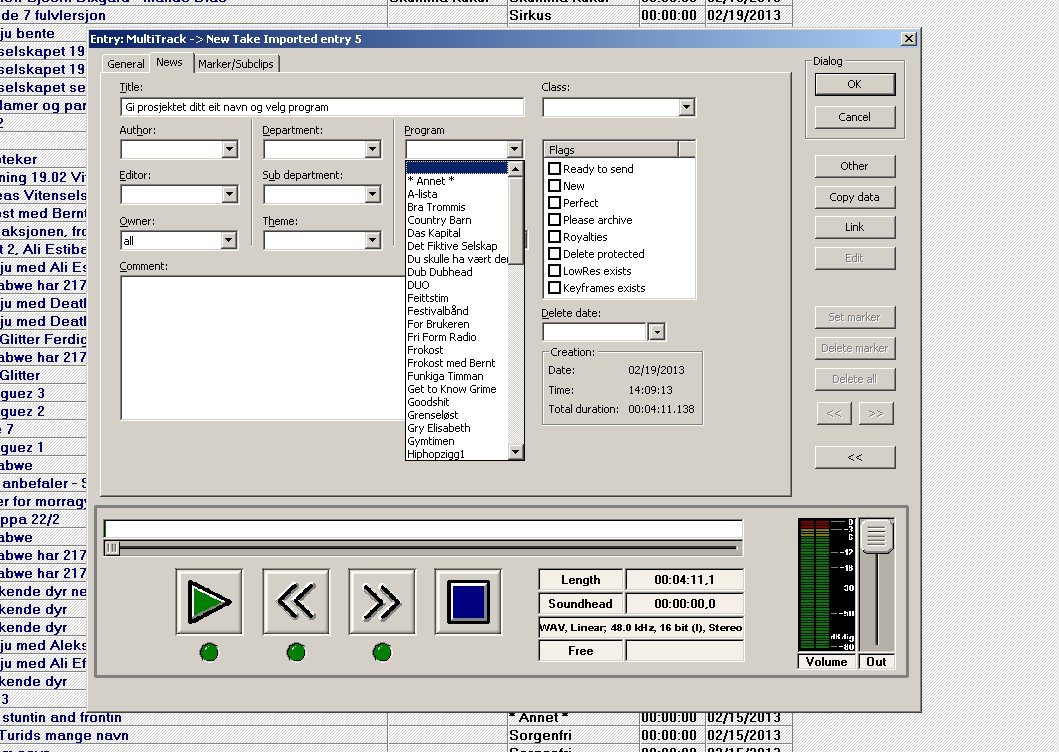Open the Delete date calendar dropdown
The image size is (1059, 752).
pyautogui.click(x=656, y=332)
